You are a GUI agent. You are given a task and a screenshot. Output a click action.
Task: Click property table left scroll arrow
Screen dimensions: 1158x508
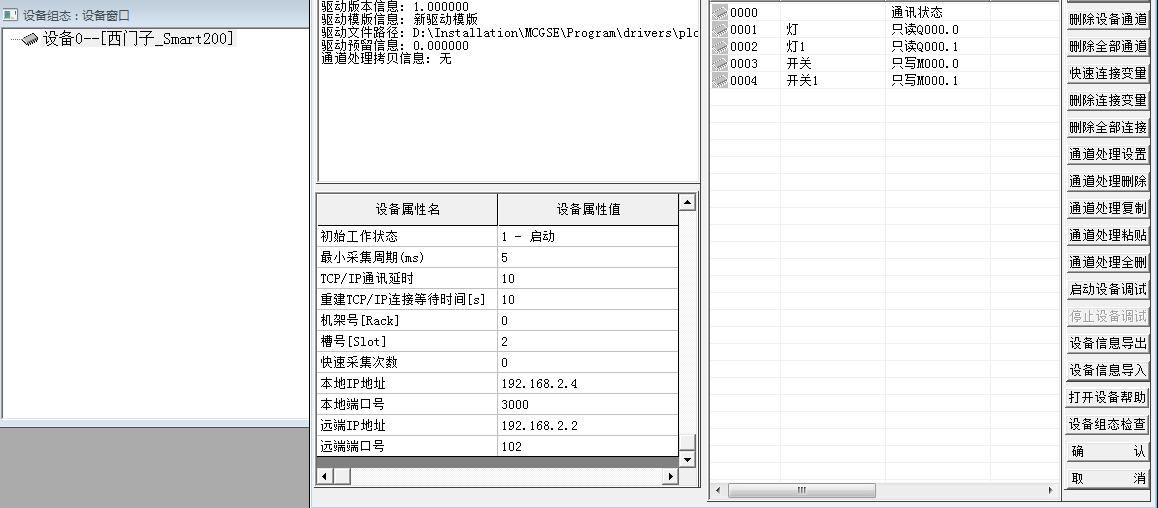coord(324,476)
